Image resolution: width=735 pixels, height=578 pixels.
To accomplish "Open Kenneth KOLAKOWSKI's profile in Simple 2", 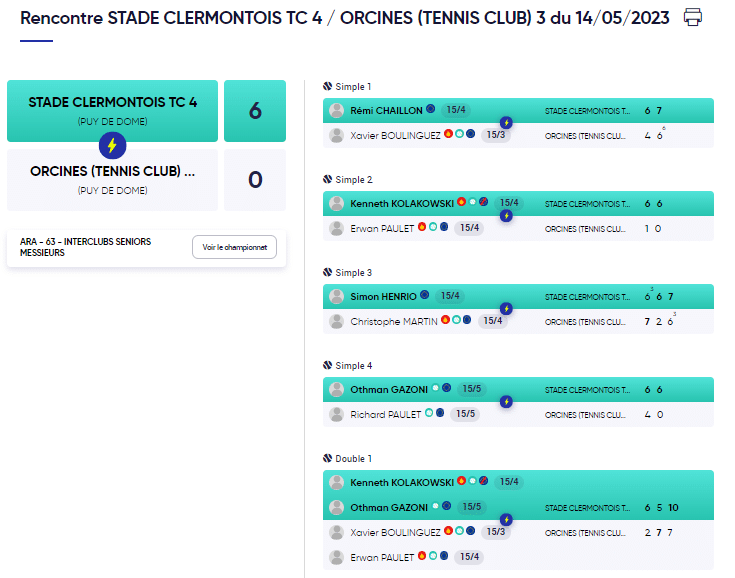I will click(x=402, y=203).
